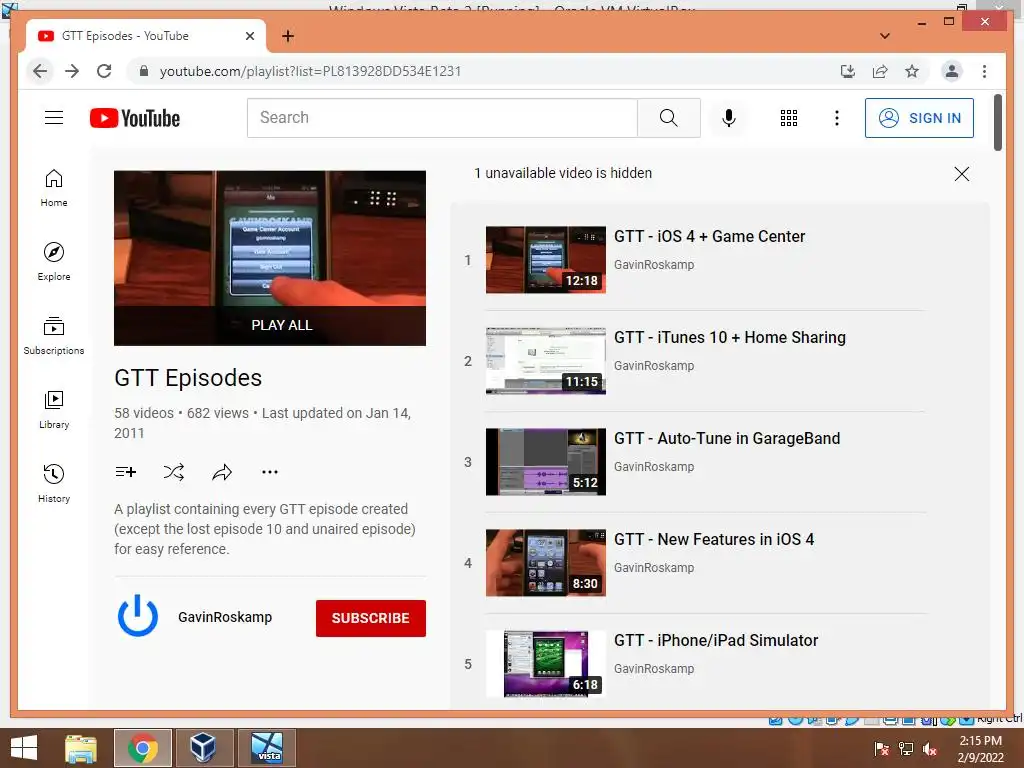Go to Home in the sidebar

coord(54,188)
